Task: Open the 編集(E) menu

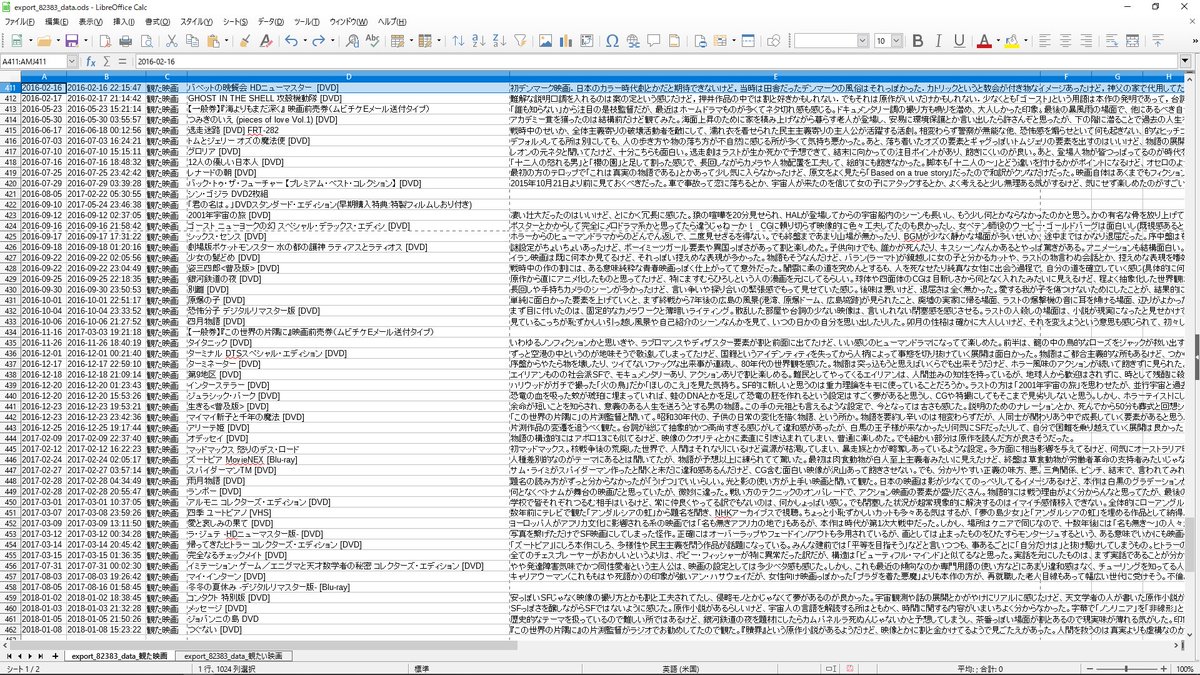Action: [57, 21]
